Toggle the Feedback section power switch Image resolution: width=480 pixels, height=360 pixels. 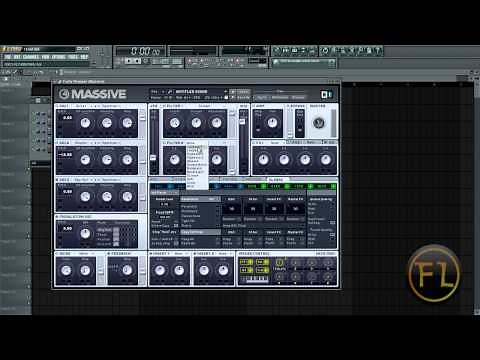pos(109,254)
